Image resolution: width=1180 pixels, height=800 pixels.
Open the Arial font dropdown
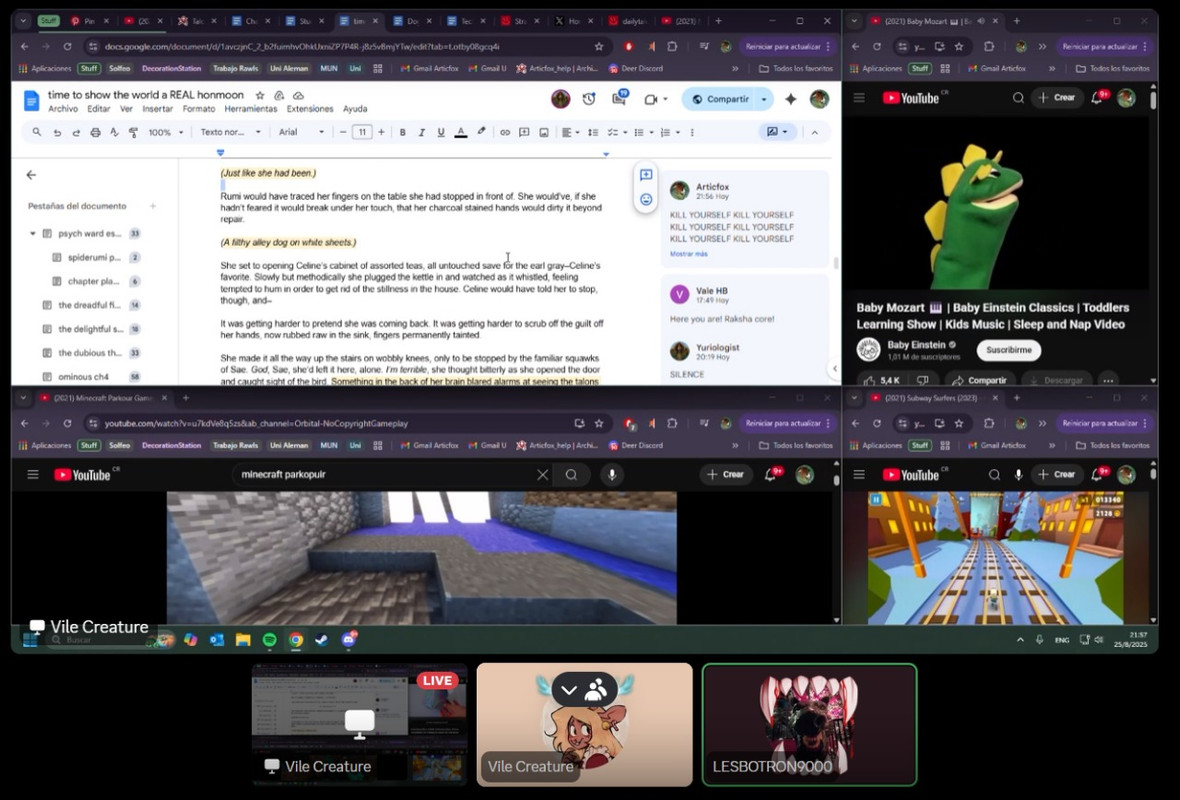tap(302, 132)
